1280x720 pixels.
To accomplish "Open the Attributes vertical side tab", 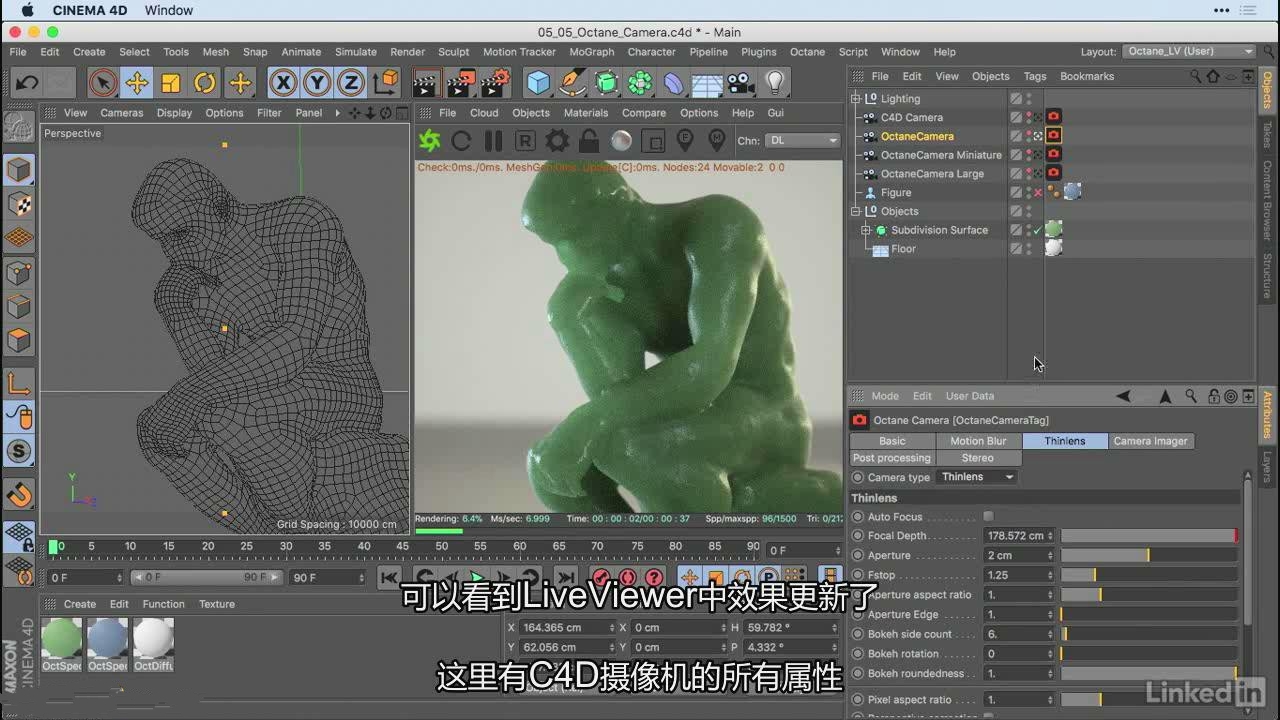I will point(1268,414).
